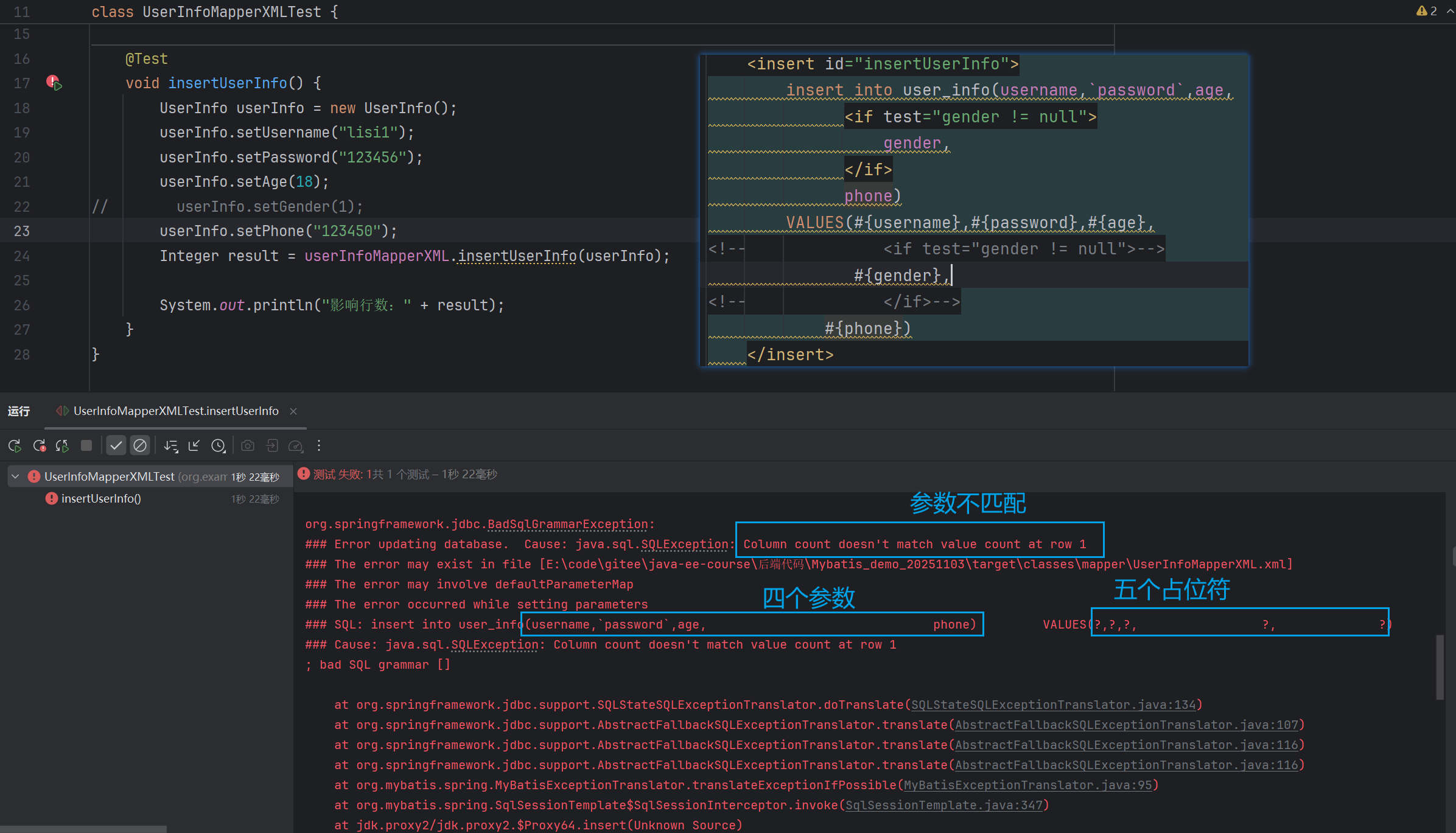Open MyBatisExceptionTranslator.java:95 stack link
The height and width of the screenshot is (833, 1456).
click(x=1027, y=785)
